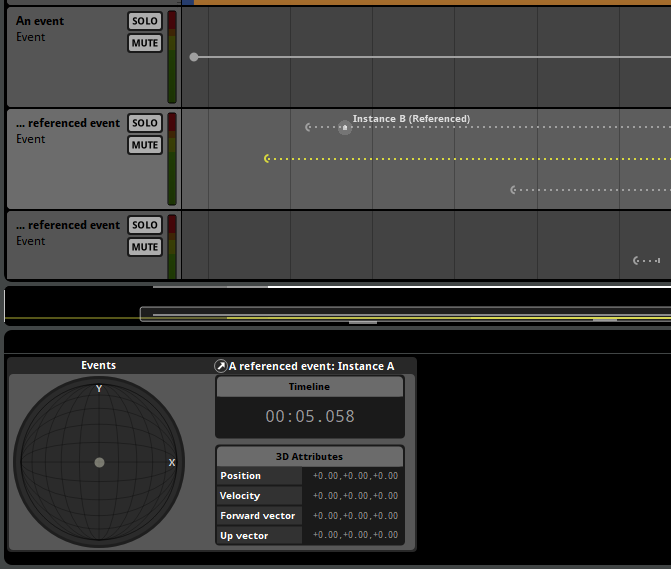
Task: Click the Forward vector value field
Action: [353, 516]
